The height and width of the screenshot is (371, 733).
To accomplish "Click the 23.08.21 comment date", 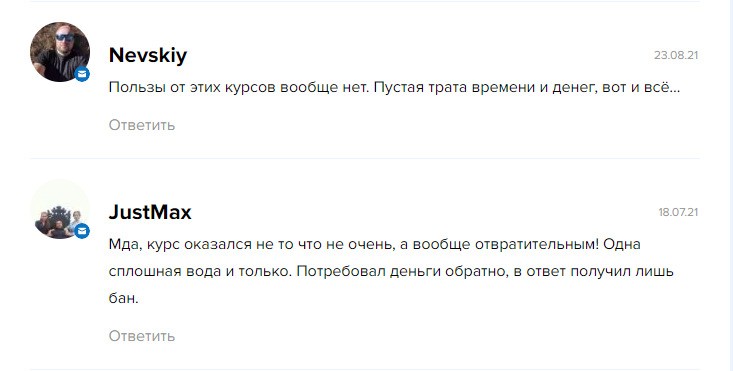I will 676,55.
